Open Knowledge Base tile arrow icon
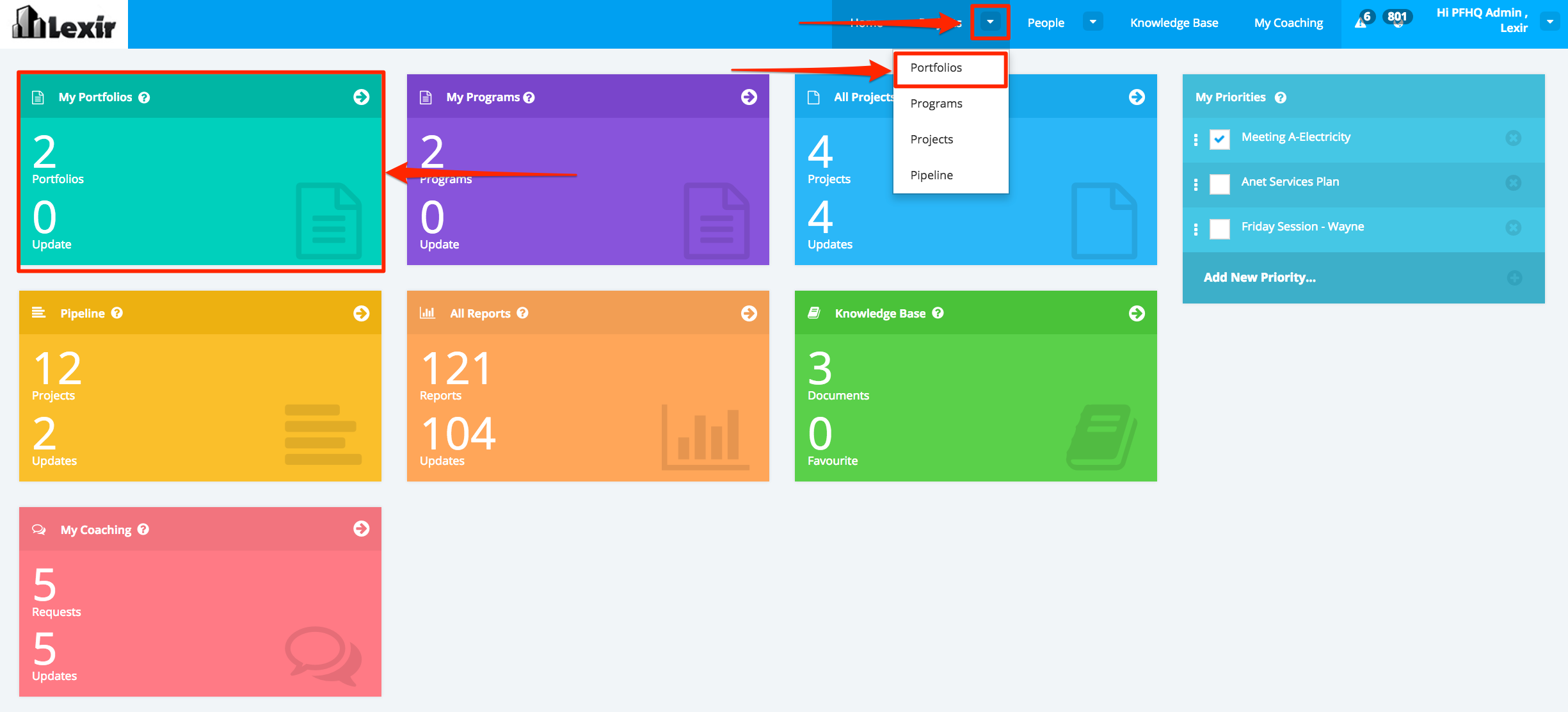 [x=1137, y=313]
